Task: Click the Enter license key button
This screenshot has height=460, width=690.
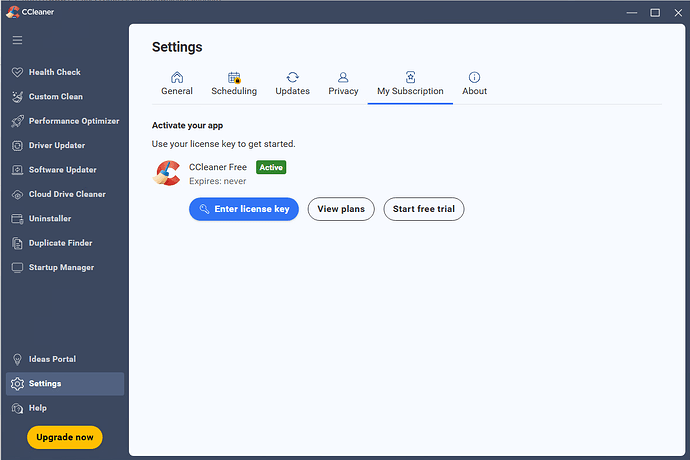Action: point(244,209)
